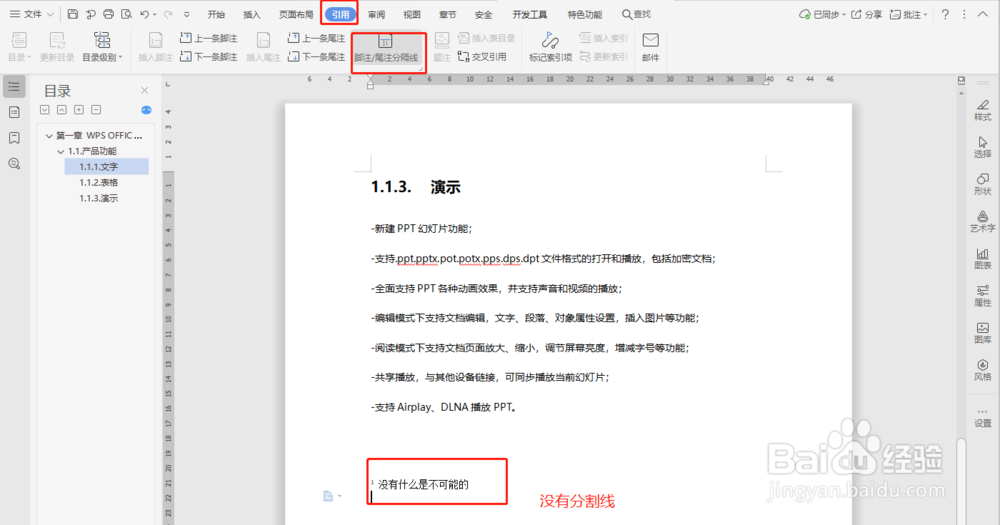
Task: Open the 批注 comments dropdown
Action: pos(909,14)
